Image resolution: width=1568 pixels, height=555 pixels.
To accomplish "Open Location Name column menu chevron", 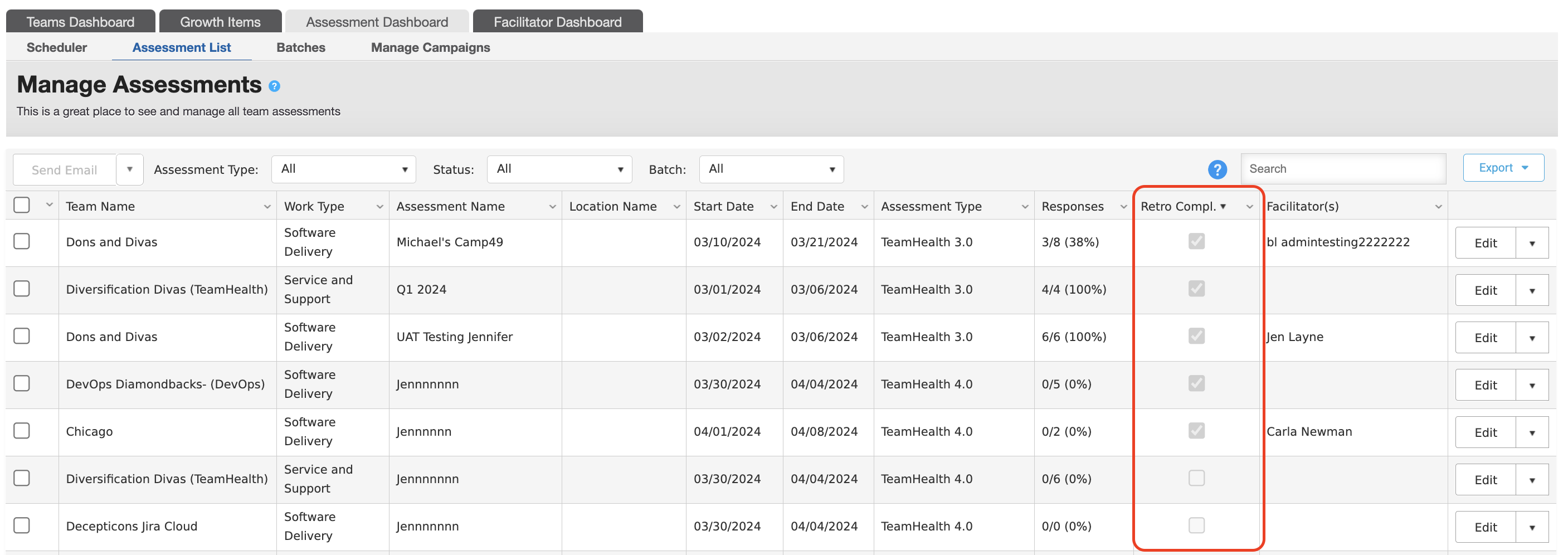I will (x=677, y=206).
